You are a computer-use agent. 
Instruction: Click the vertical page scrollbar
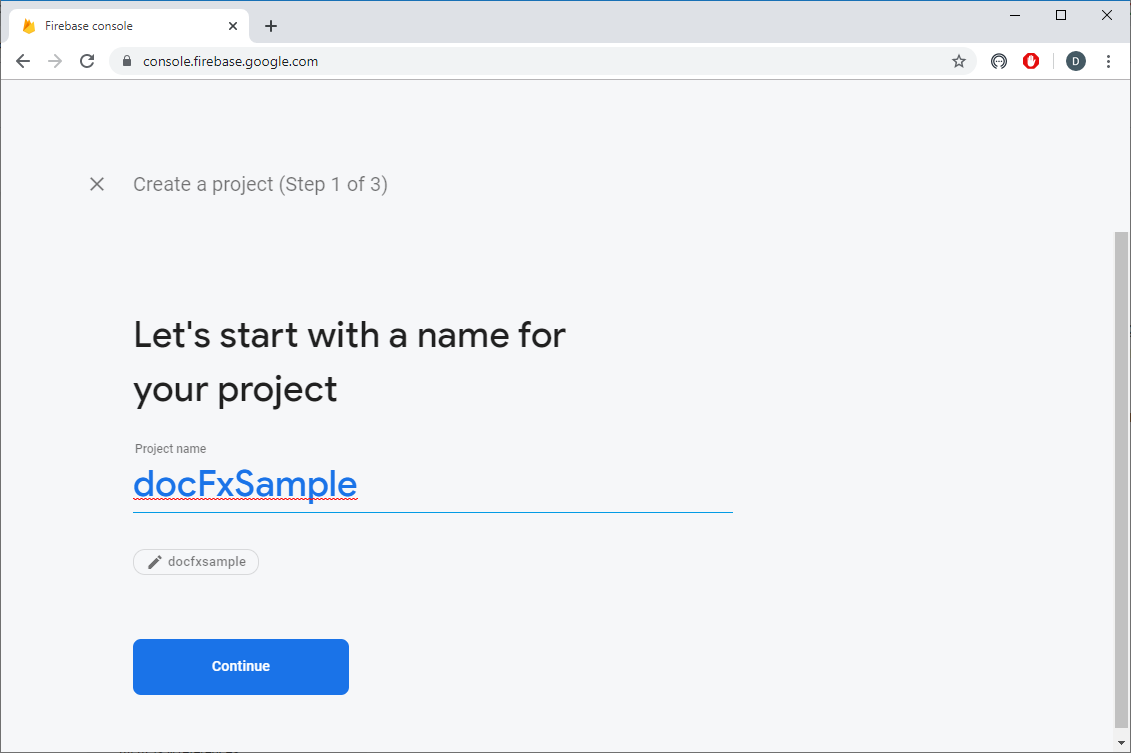[x=1121, y=480]
